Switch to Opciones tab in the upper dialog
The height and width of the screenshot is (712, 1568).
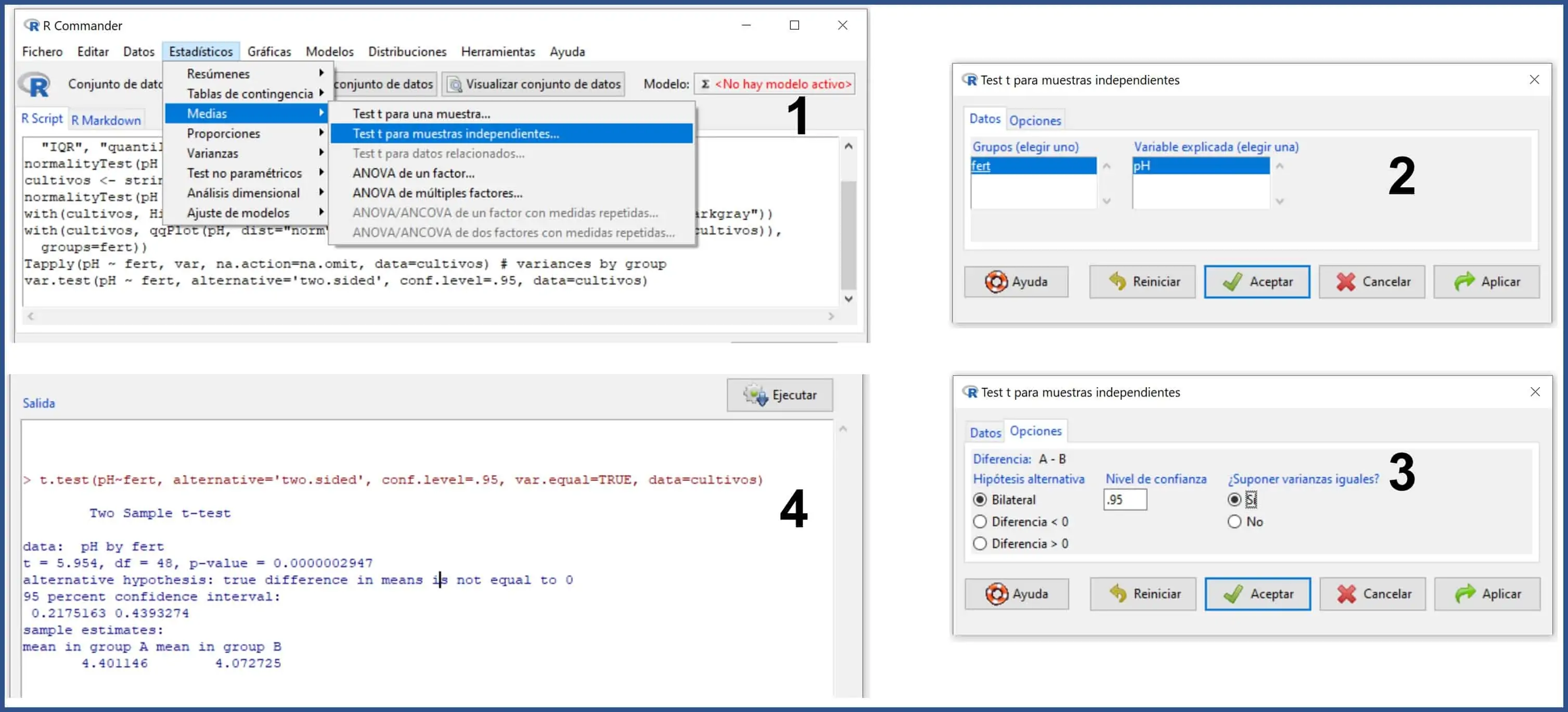click(x=1034, y=120)
